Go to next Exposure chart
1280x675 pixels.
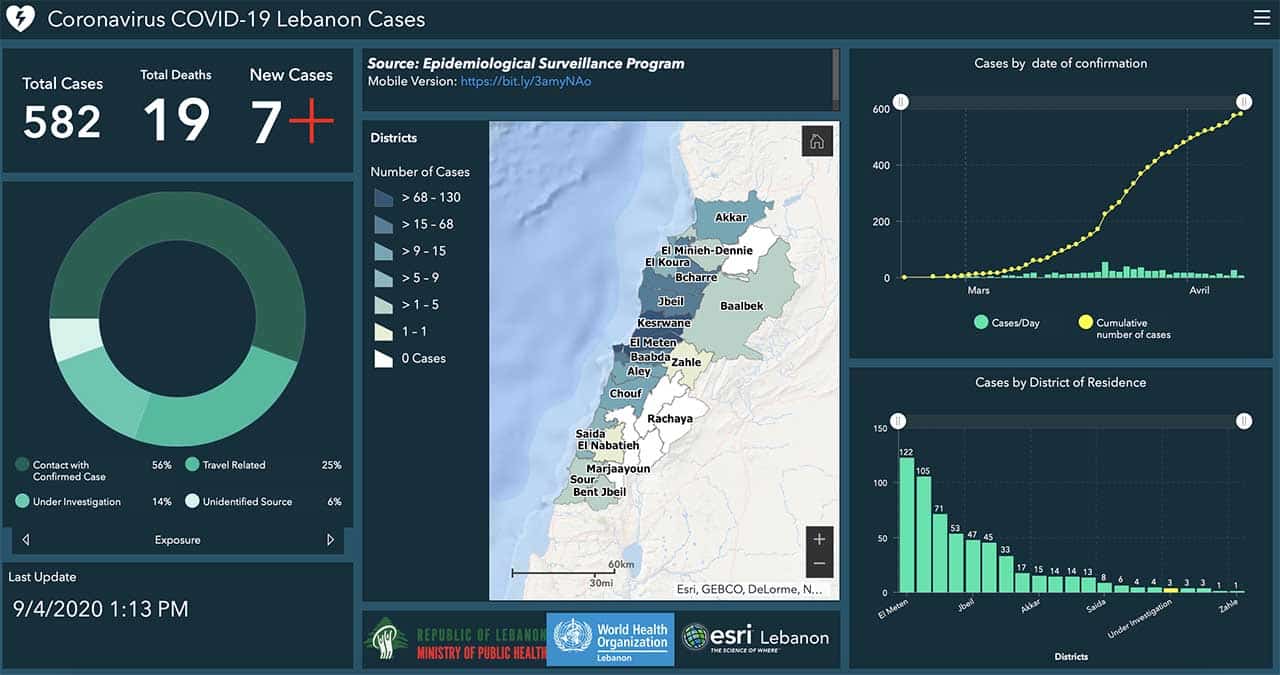point(330,540)
